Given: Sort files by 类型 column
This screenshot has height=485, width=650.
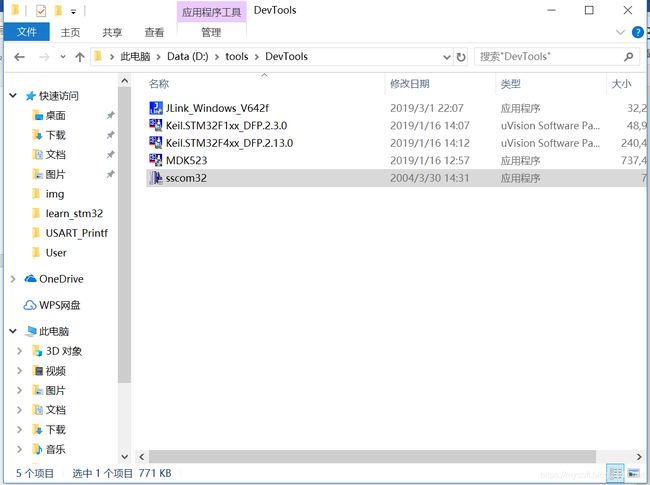Looking at the screenshot, I should point(510,84).
